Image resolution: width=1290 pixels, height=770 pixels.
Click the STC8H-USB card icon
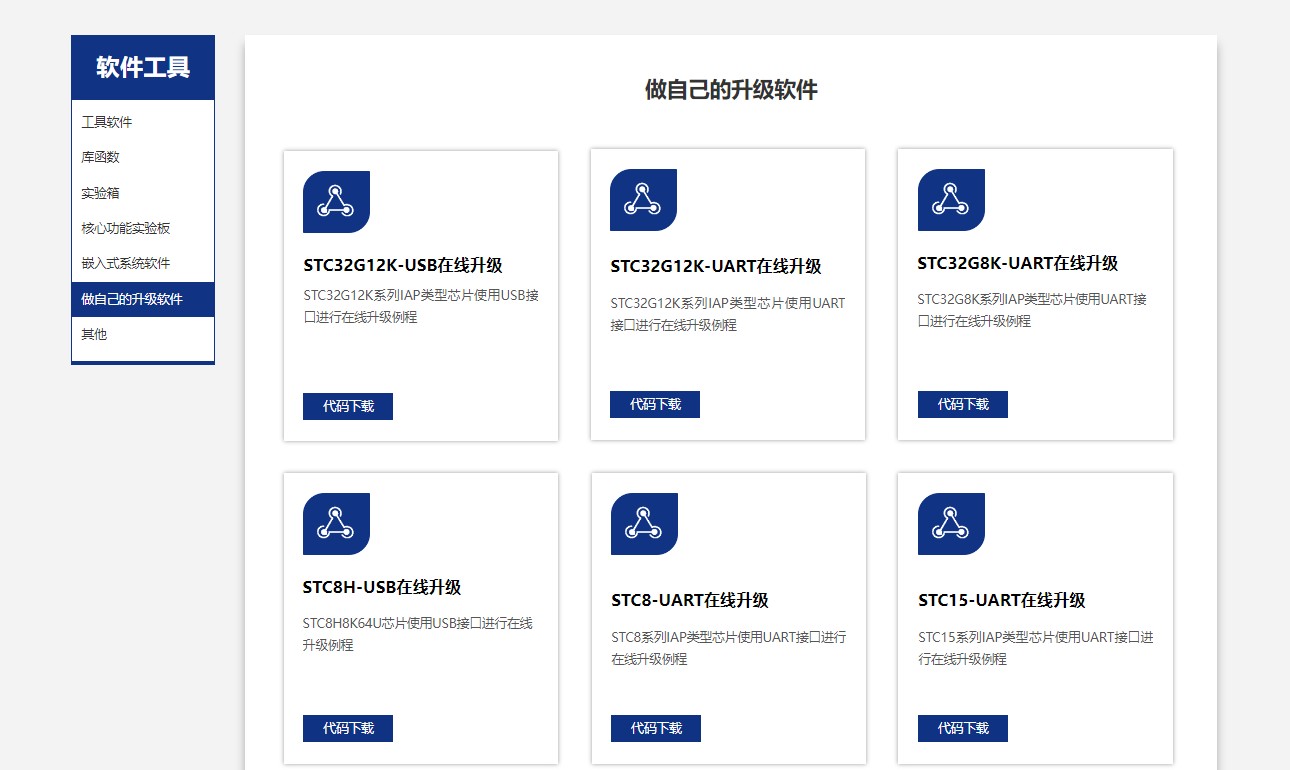point(336,524)
